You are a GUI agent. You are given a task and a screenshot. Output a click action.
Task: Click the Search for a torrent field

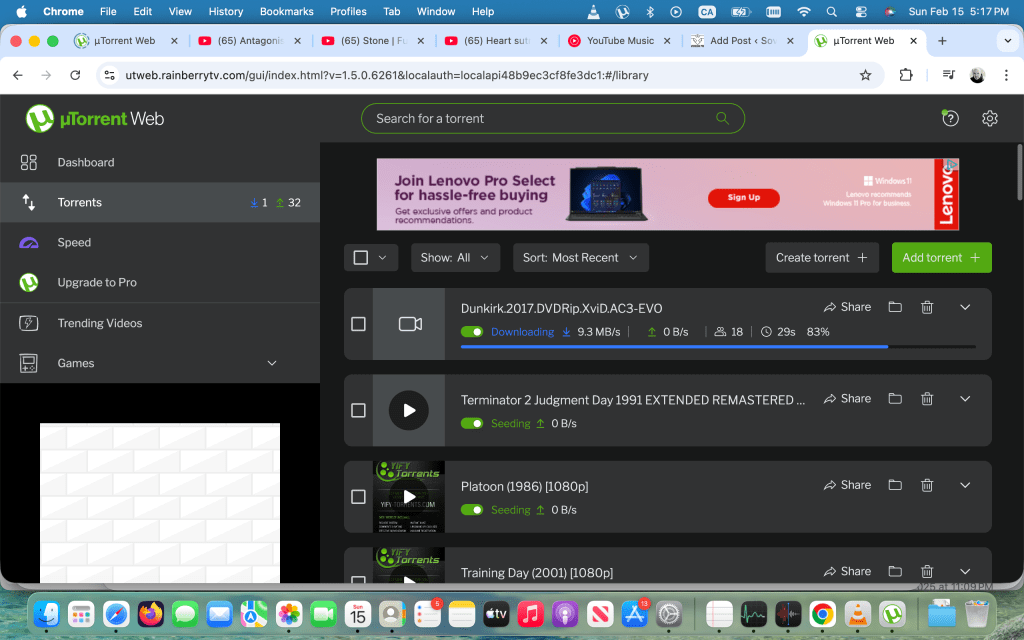pos(540,118)
